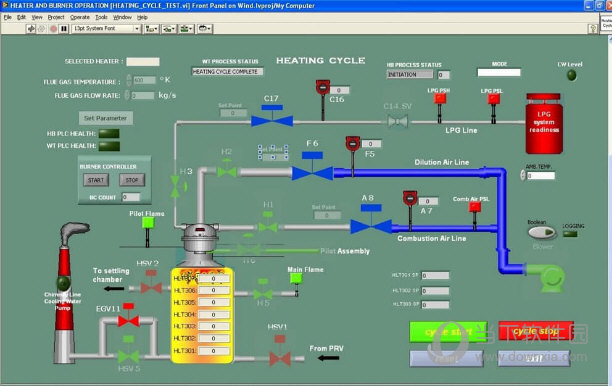This screenshot has width=612, height=386.
Task: Open the Operate menu
Action: 80,17
